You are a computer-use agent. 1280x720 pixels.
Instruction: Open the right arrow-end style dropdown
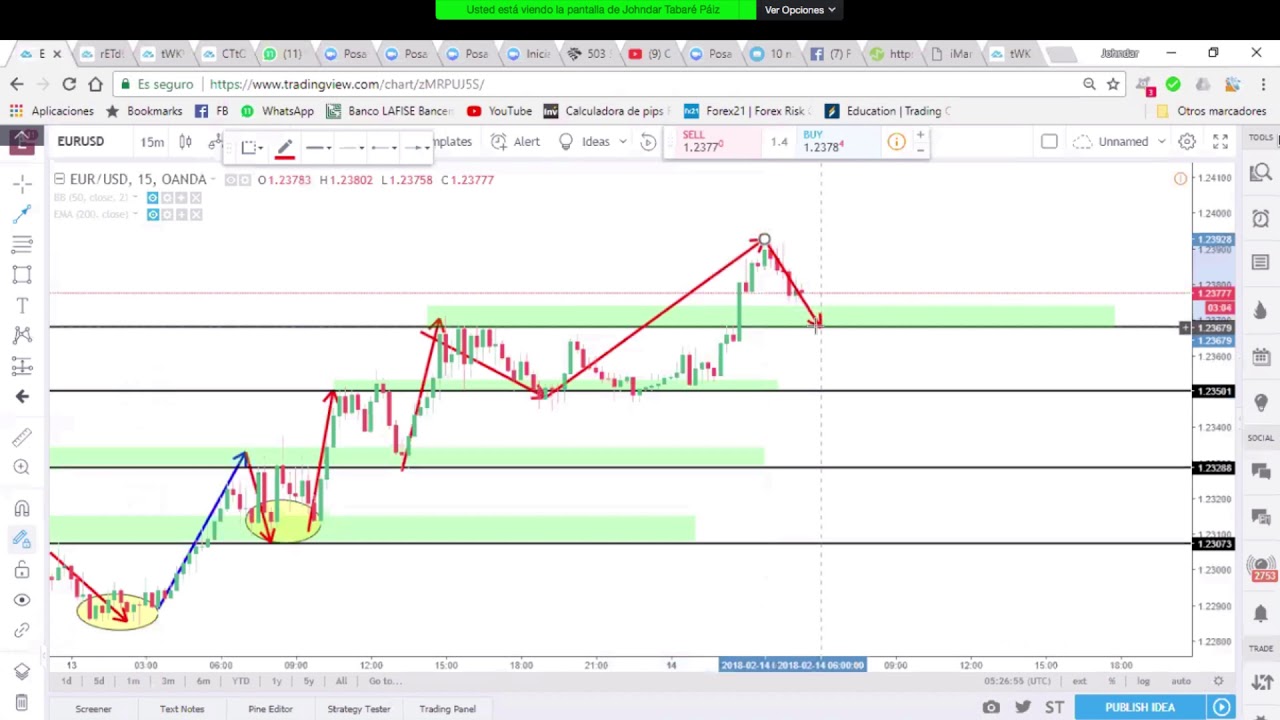(x=416, y=148)
